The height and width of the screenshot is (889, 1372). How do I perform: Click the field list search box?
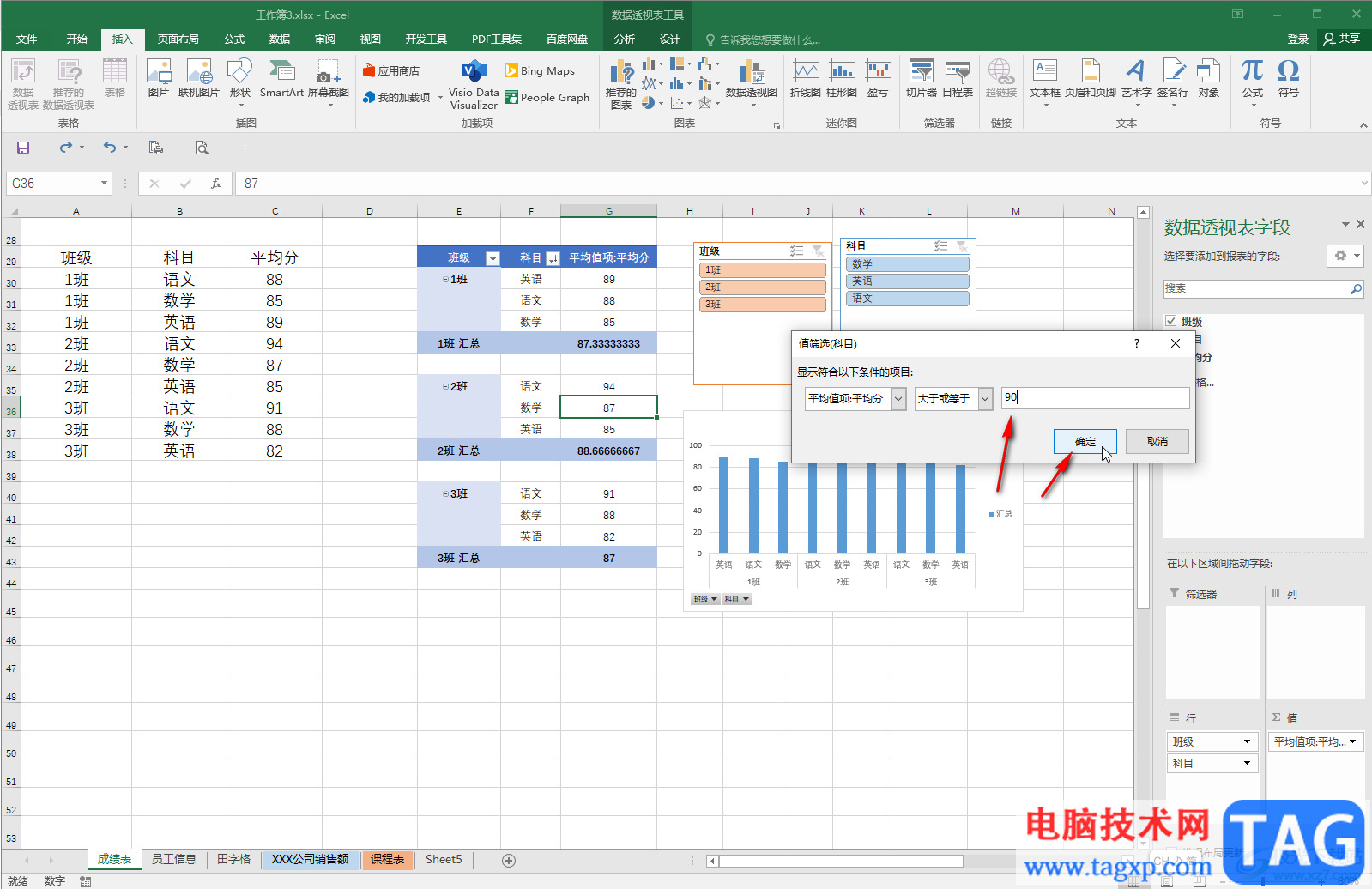coord(1263,288)
